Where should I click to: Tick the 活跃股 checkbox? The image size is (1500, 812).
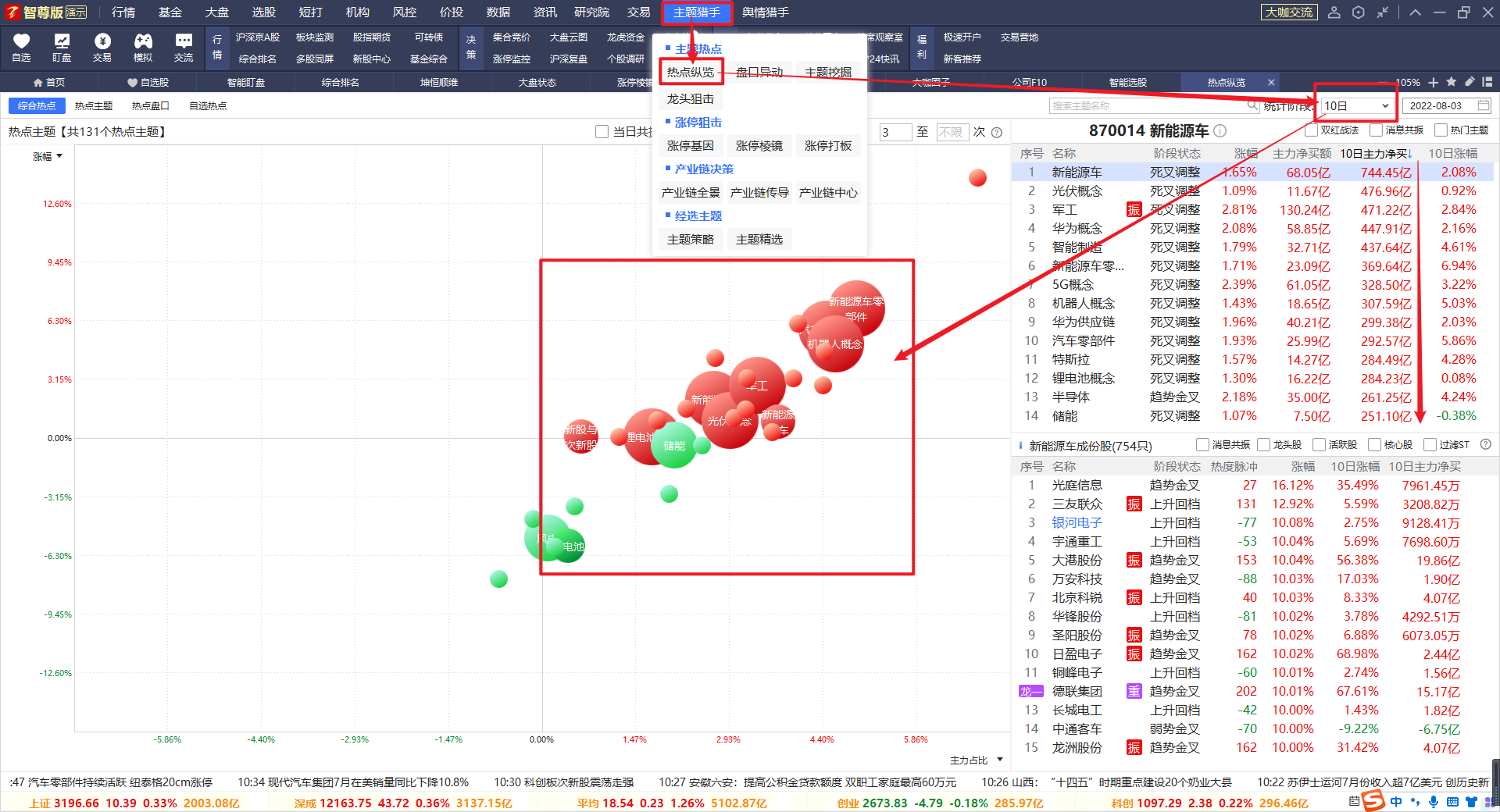pos(1320,444)
